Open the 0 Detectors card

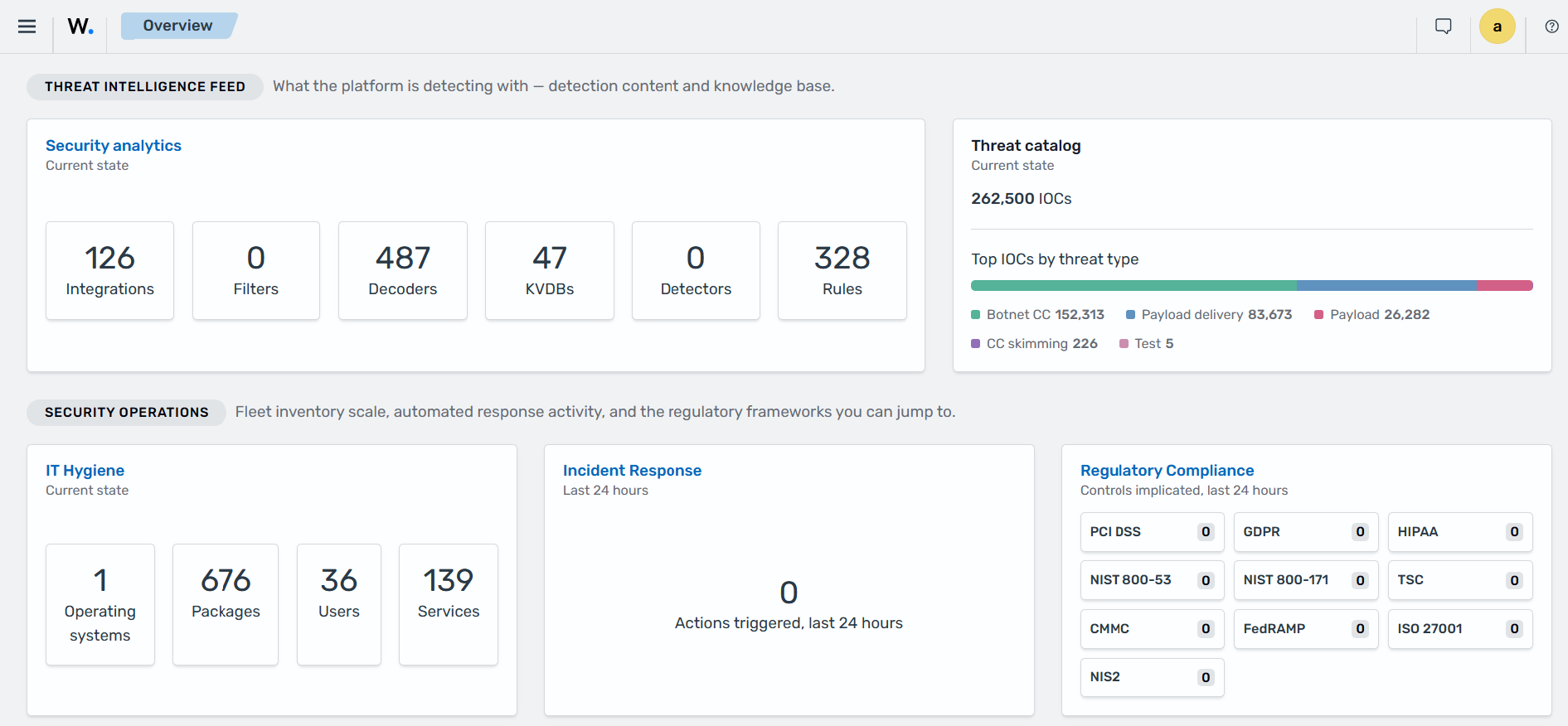click(696, 270)
